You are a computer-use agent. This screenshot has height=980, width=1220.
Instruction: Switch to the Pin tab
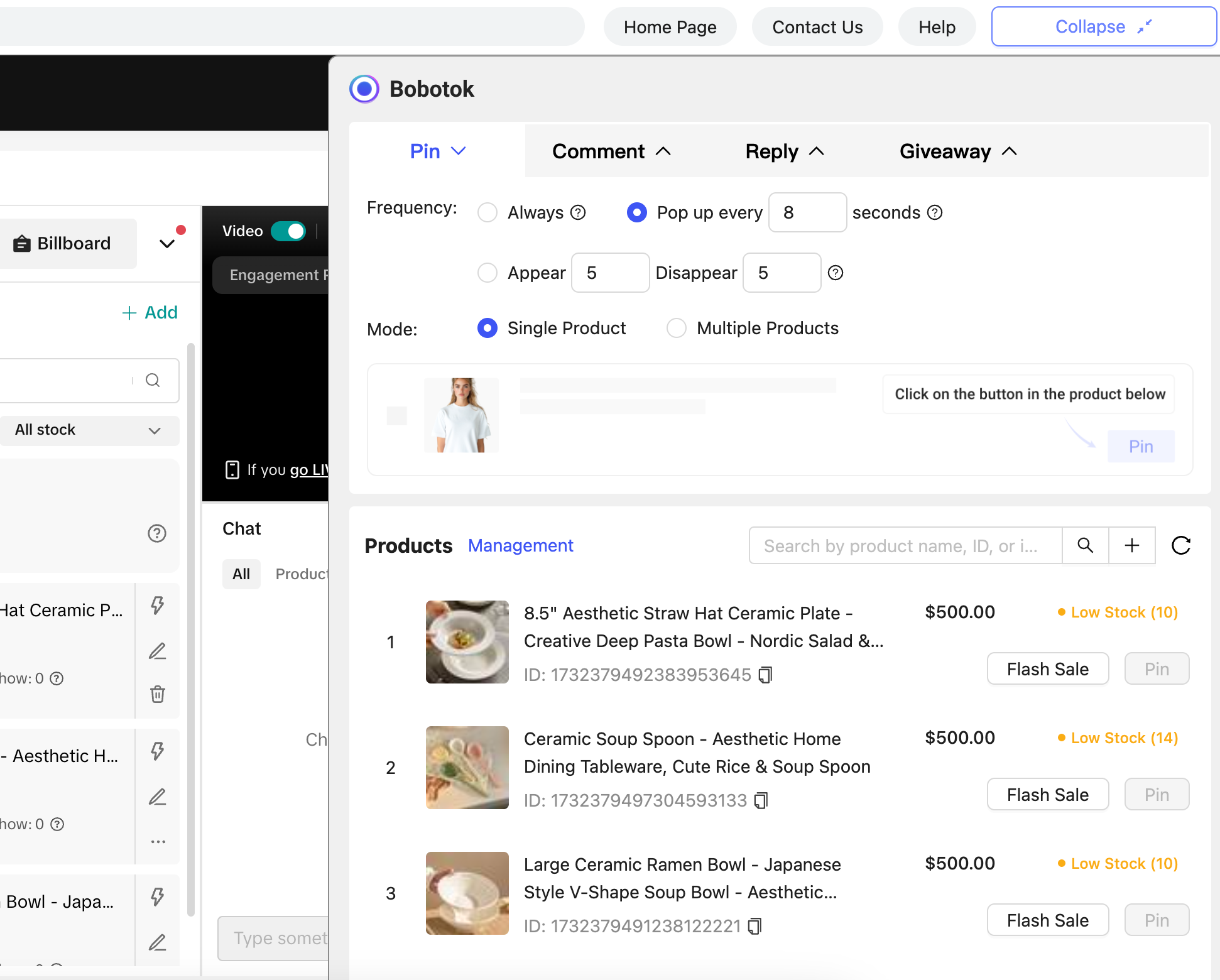click(x=438, y=151)
